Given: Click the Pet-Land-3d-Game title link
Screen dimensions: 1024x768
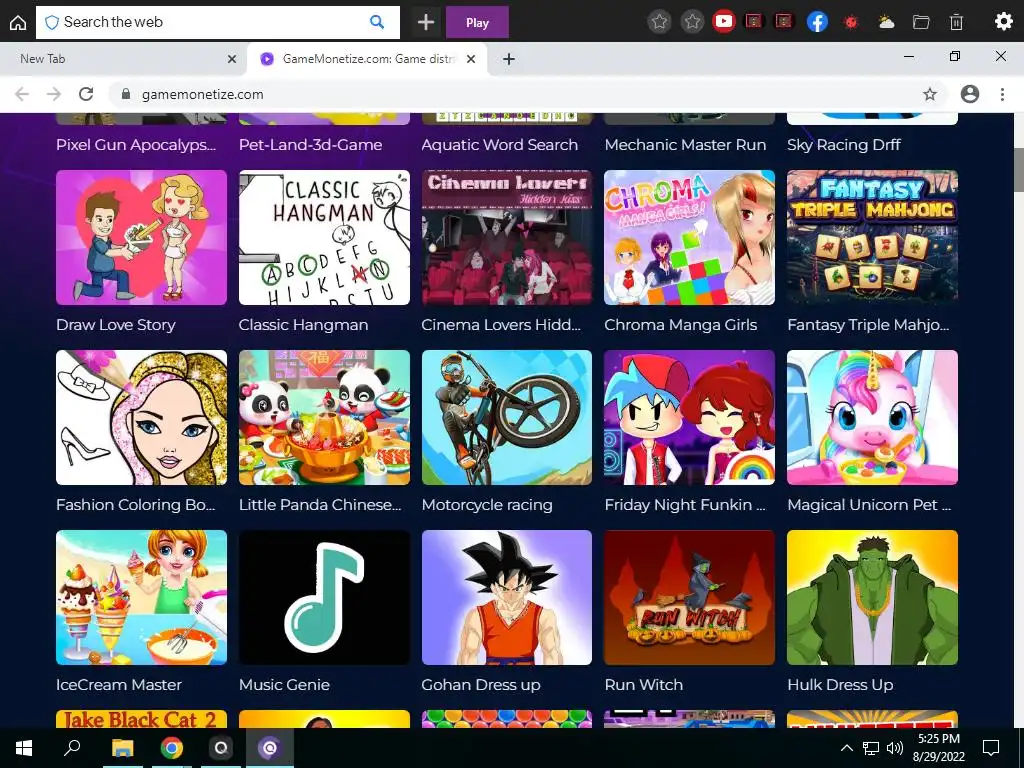Looking at the screenshot, I should (310, 145).
